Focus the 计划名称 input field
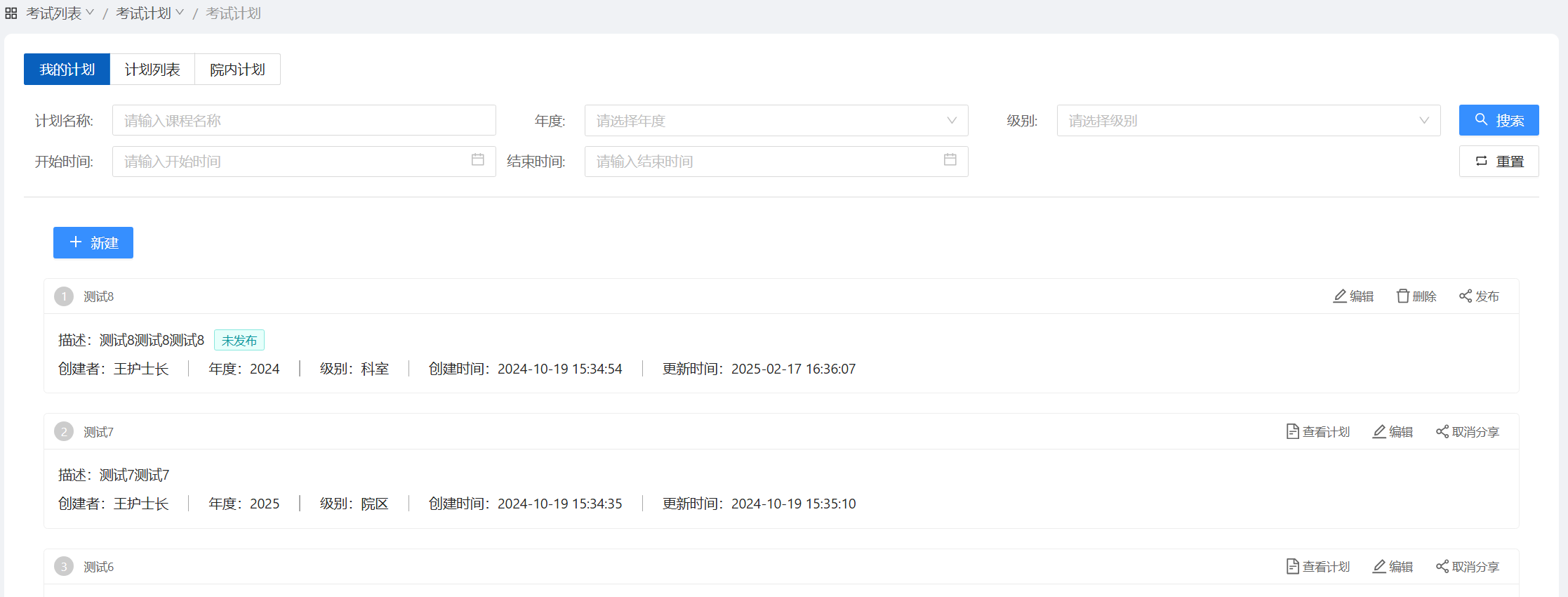 pyautogui.click(x=304, y=121)
